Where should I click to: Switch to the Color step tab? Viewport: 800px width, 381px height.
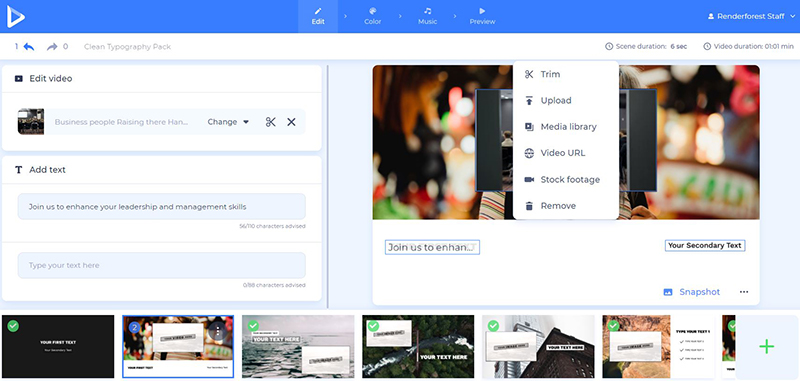click(372, 16)
